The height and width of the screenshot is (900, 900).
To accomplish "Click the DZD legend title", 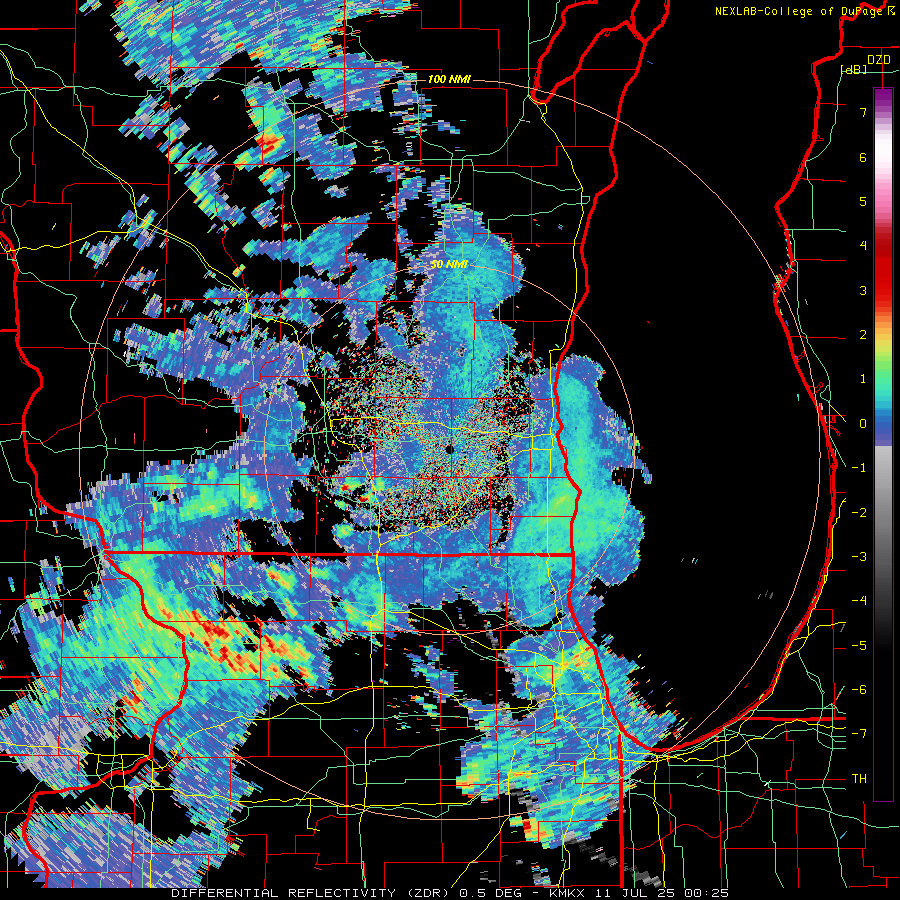I will (878, 59).
